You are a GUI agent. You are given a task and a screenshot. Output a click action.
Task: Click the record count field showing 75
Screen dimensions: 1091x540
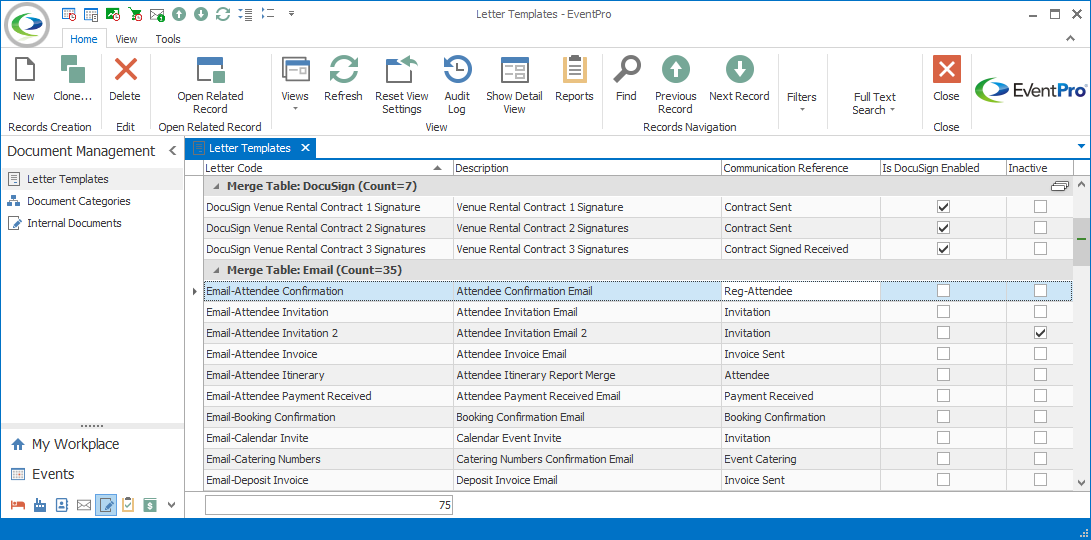[328, 505]
